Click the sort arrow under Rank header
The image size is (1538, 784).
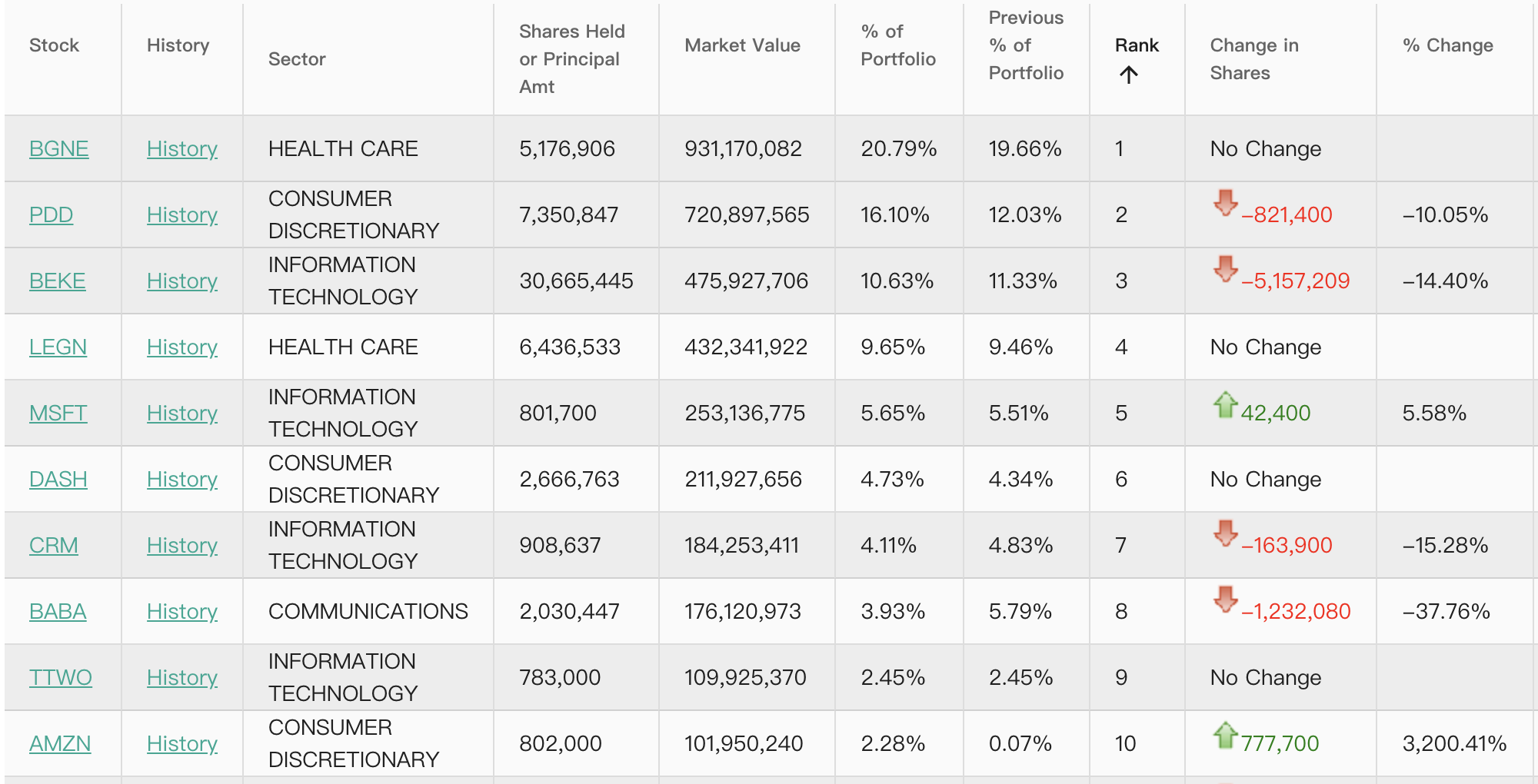[x=1128, y=75]
